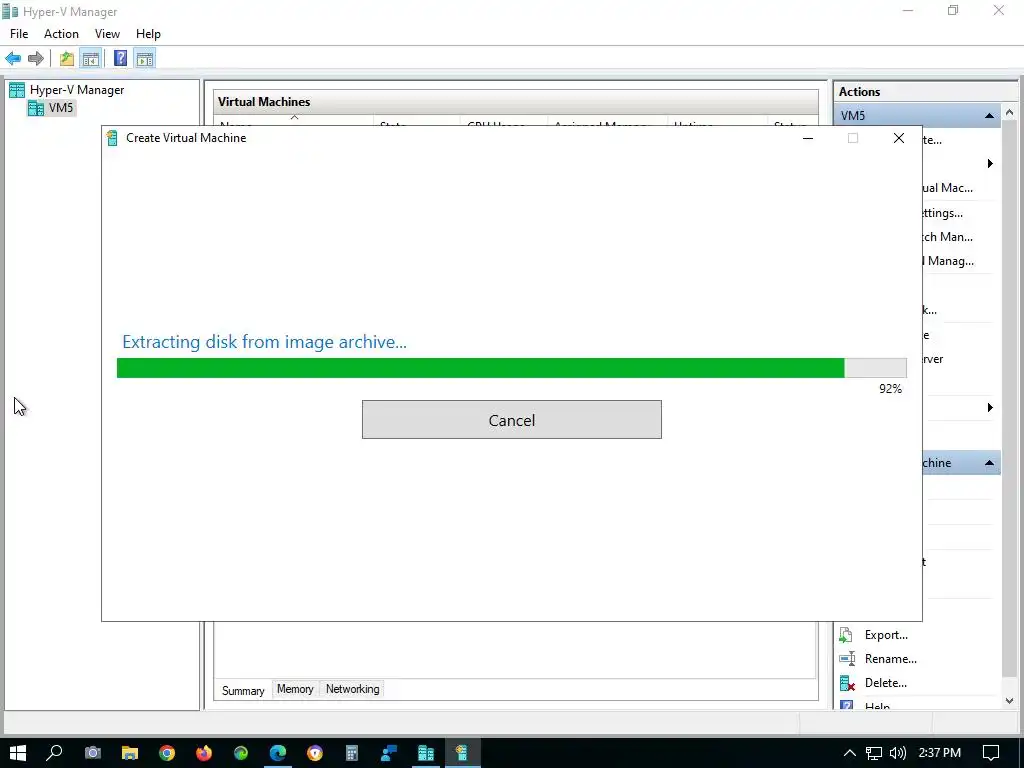This screenshot has height=768, width=1024.
Task: Switch to Create Virtual Machine taskbar icon
Action: [x=462, y=753]
